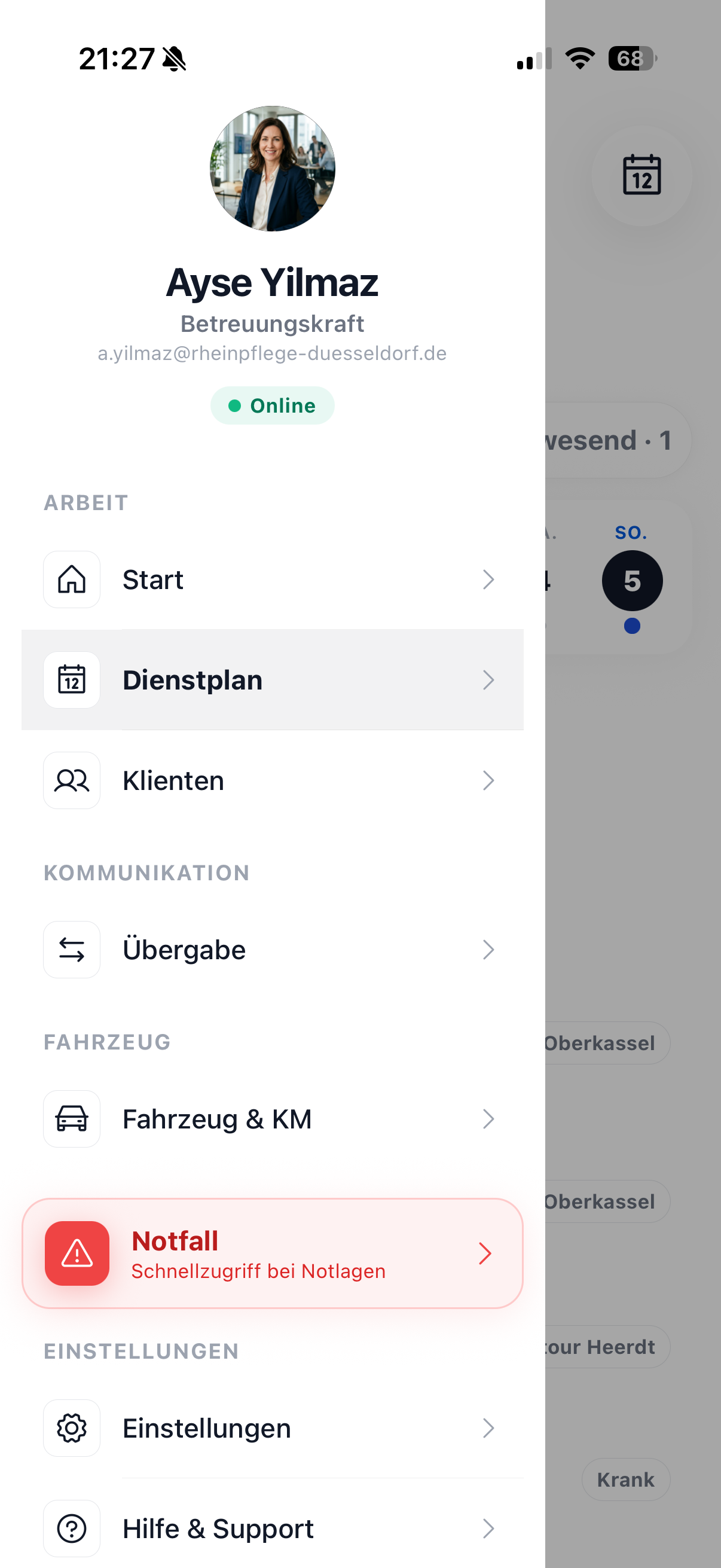Screen dimensions: 721x1568
Task: Tap the car icon for Fahrzeug & KM
Action: click(72, 1118)
